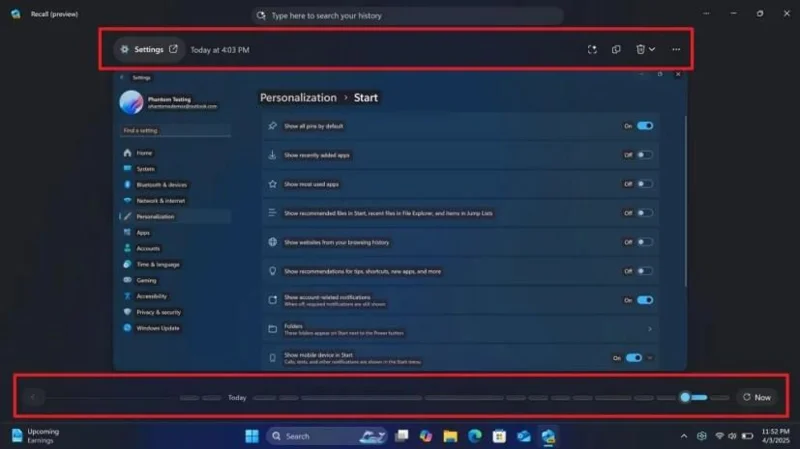Open the taskbar clock showing 11:52 PM
Image resolution: width=800 pixels, height=449 pixels.
776,436
